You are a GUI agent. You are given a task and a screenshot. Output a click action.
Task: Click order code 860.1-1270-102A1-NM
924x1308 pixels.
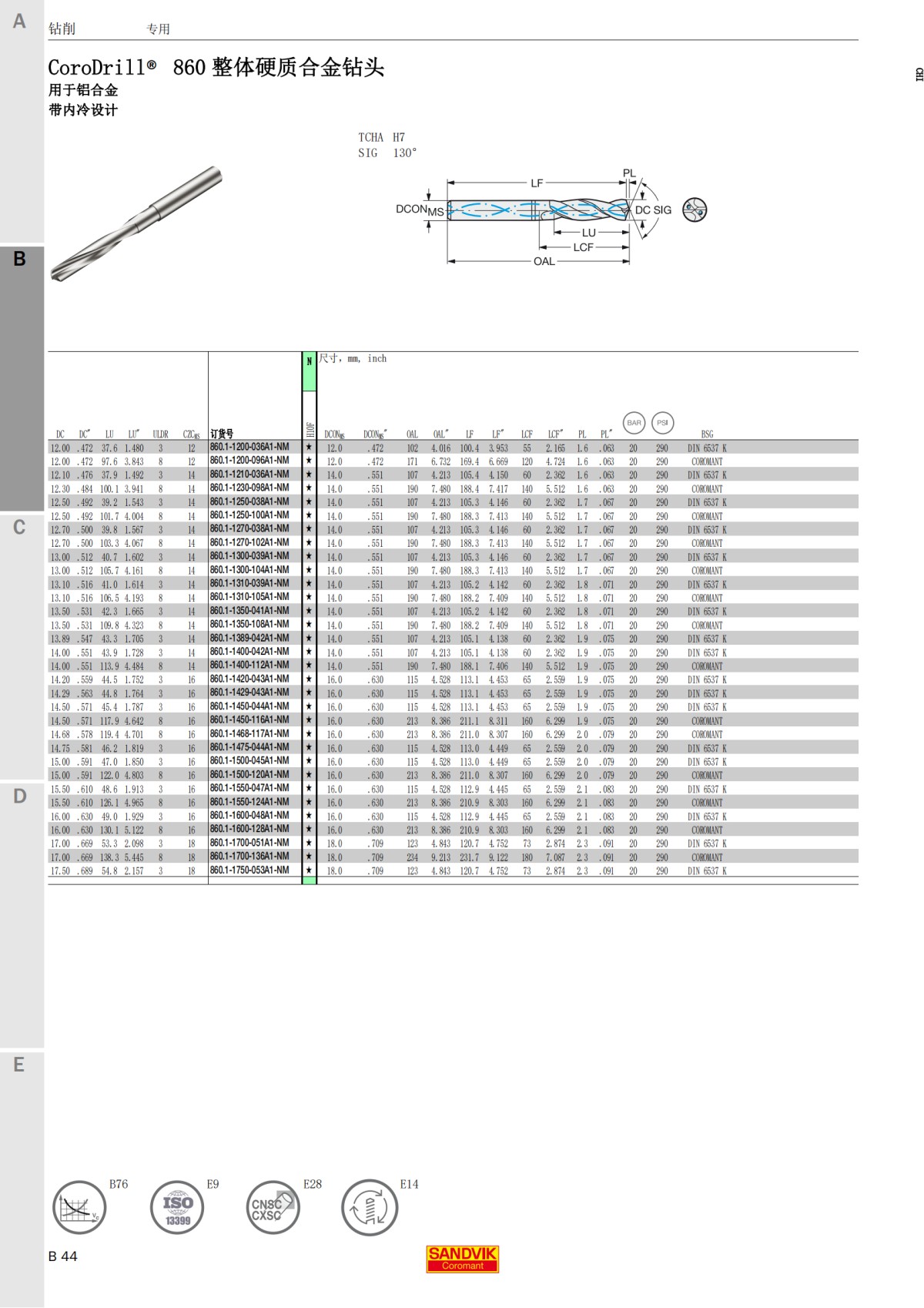pyautogui.click(x=249, y=542)
